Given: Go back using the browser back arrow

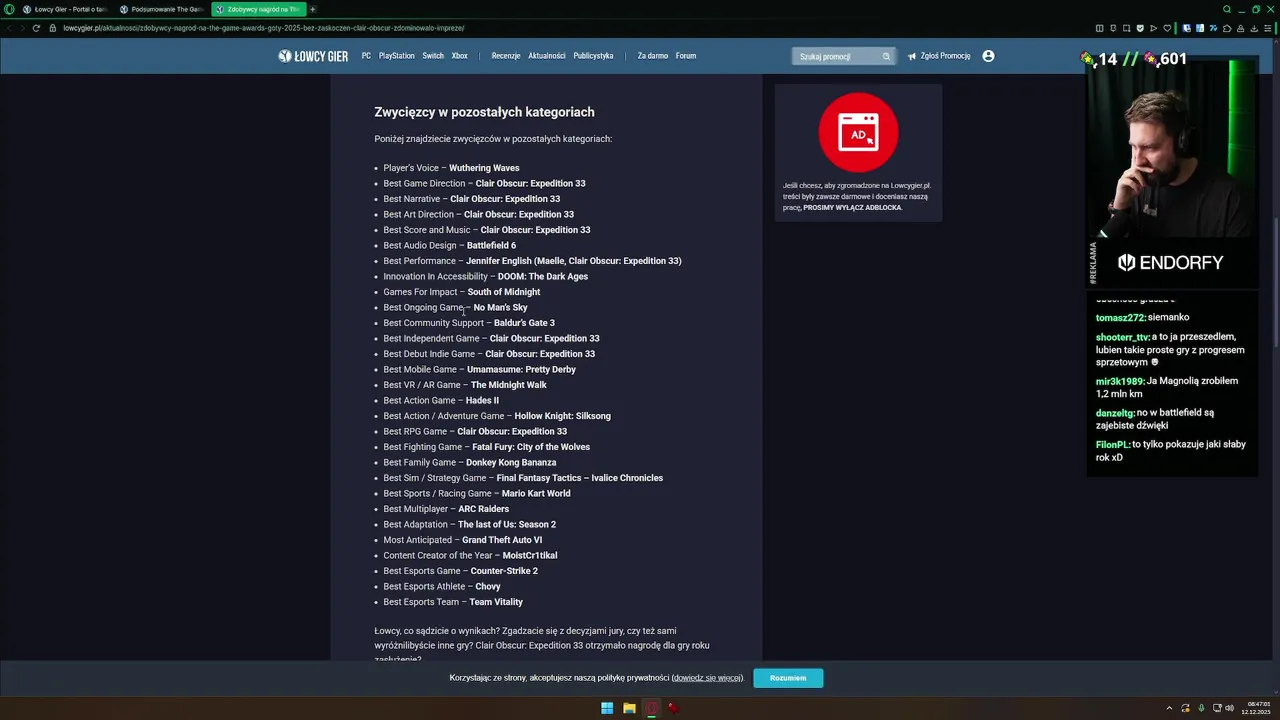Looking at the screenshot, I should tap(9, 28).
